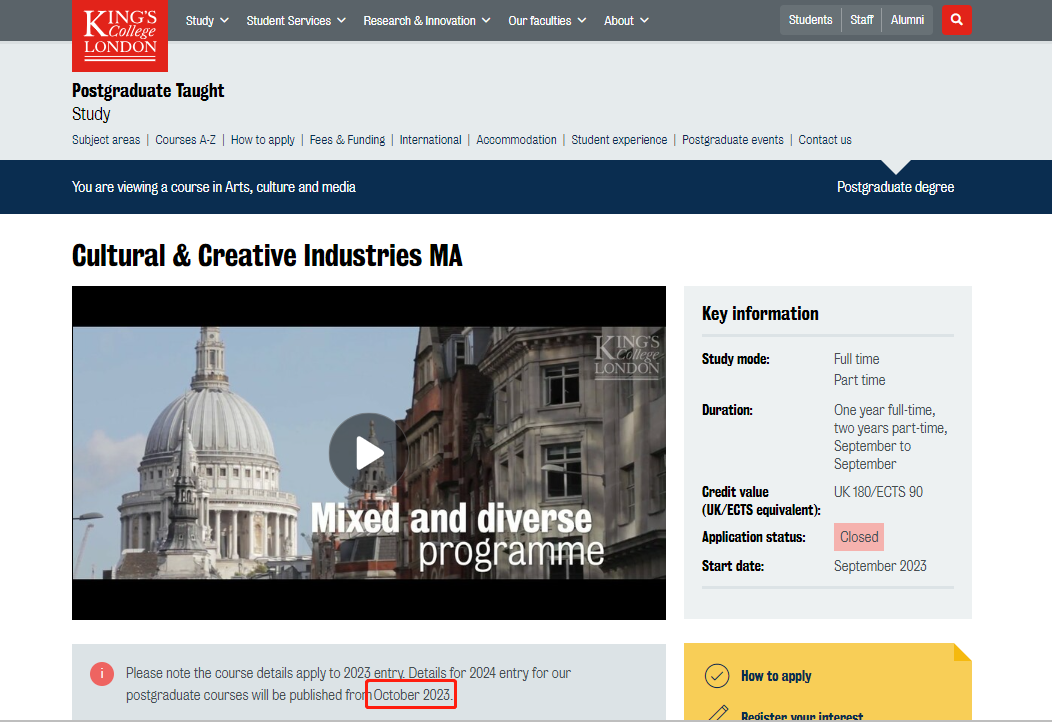Click the red info icon in notice
The image size is (1052, 722).
(102, 674)
